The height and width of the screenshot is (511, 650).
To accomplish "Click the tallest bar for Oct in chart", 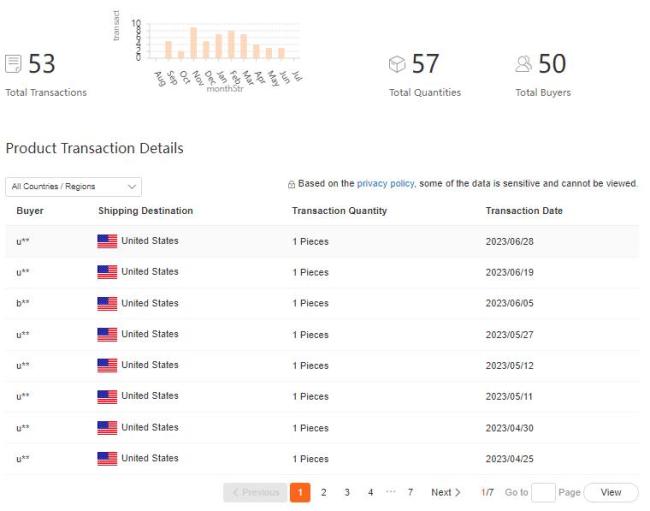I will [194, 43].
